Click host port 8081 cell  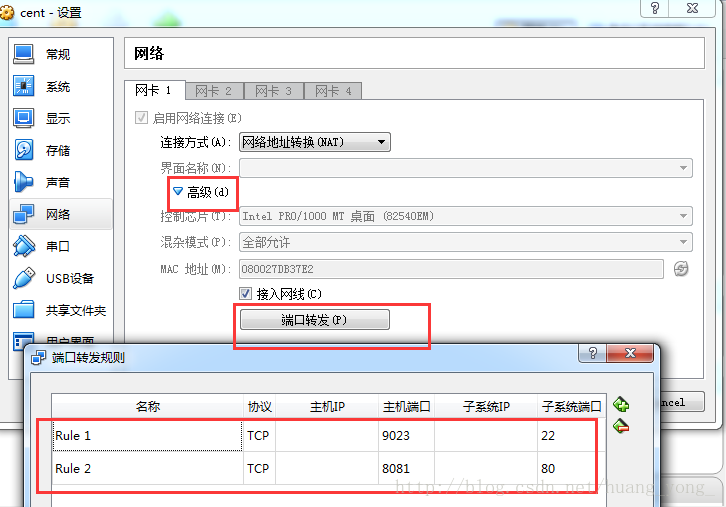[406, 469]
